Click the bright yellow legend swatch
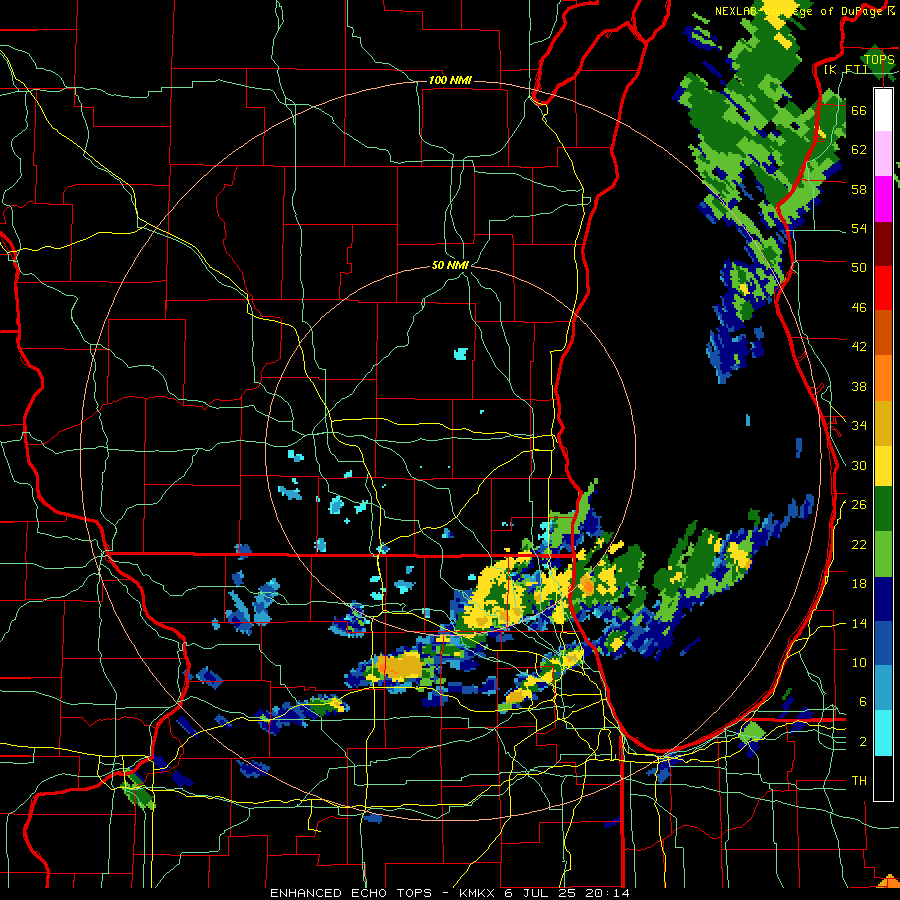This screenshot has width=900, height=900. click(x=883, y=466)
